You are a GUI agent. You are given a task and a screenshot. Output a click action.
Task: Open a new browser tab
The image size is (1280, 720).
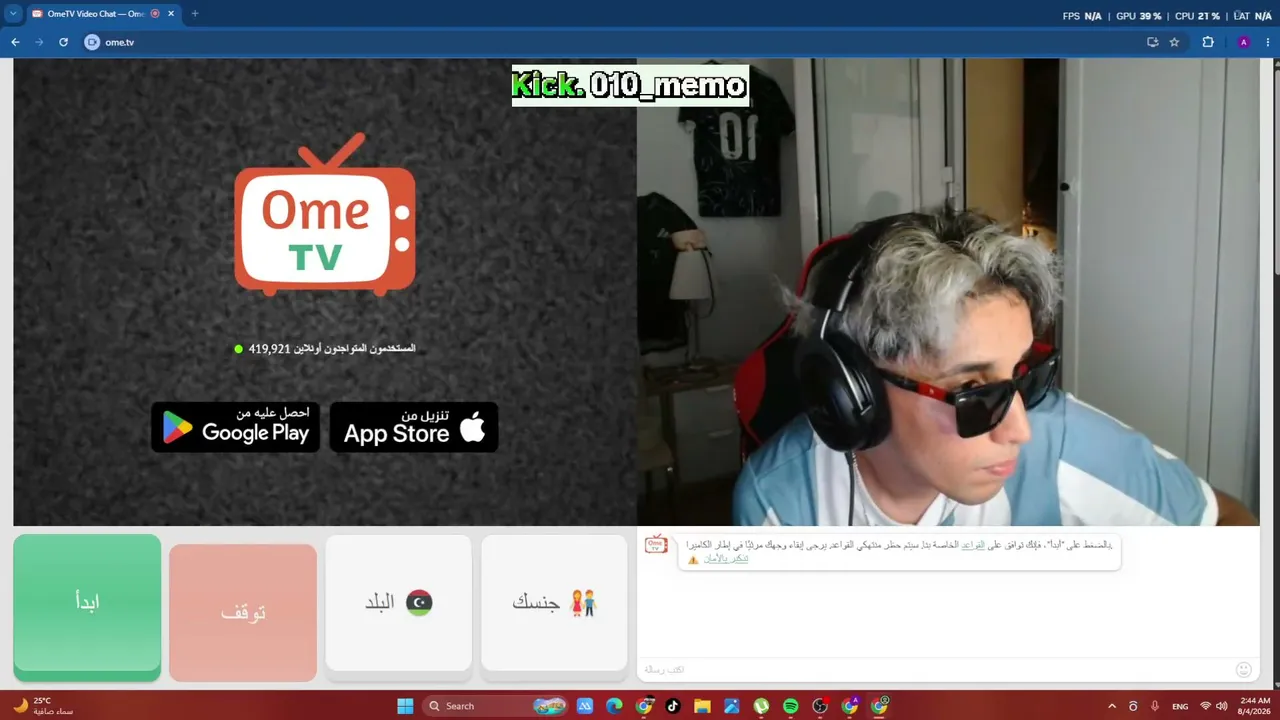pyautogui.click(x=194, y=14)
